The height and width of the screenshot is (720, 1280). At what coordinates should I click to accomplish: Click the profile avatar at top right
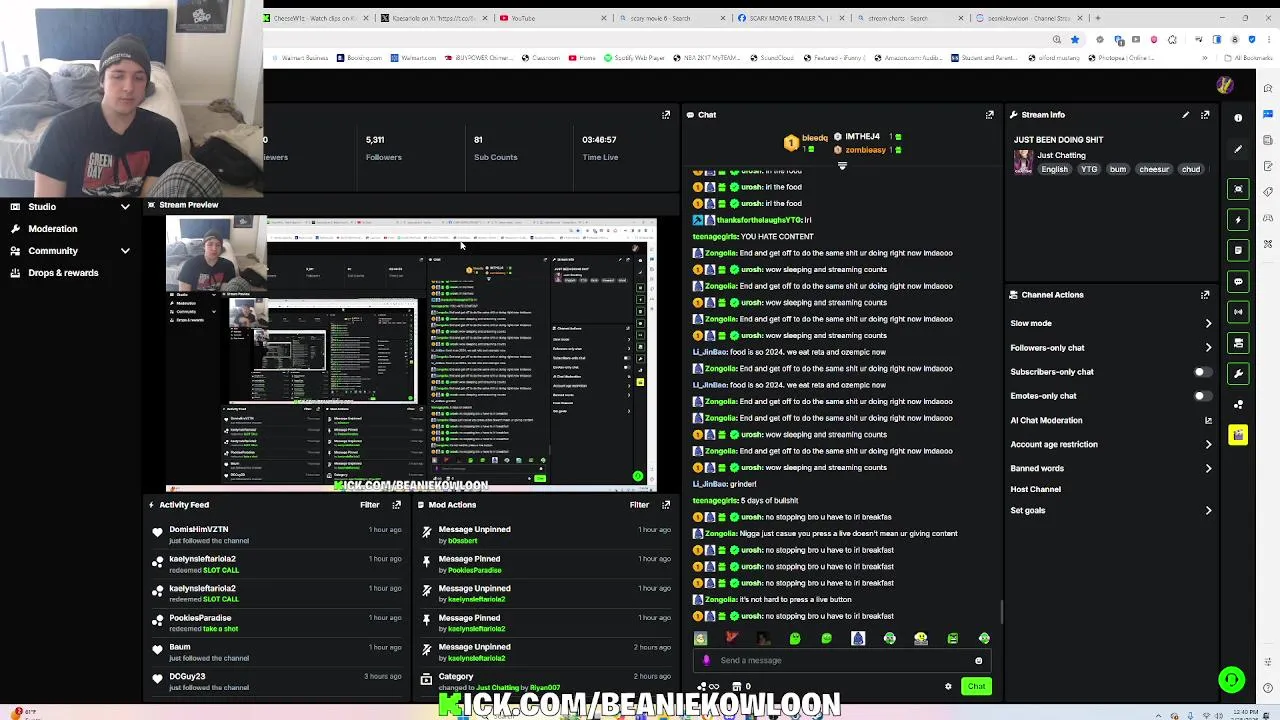[x=1225, y=85]
